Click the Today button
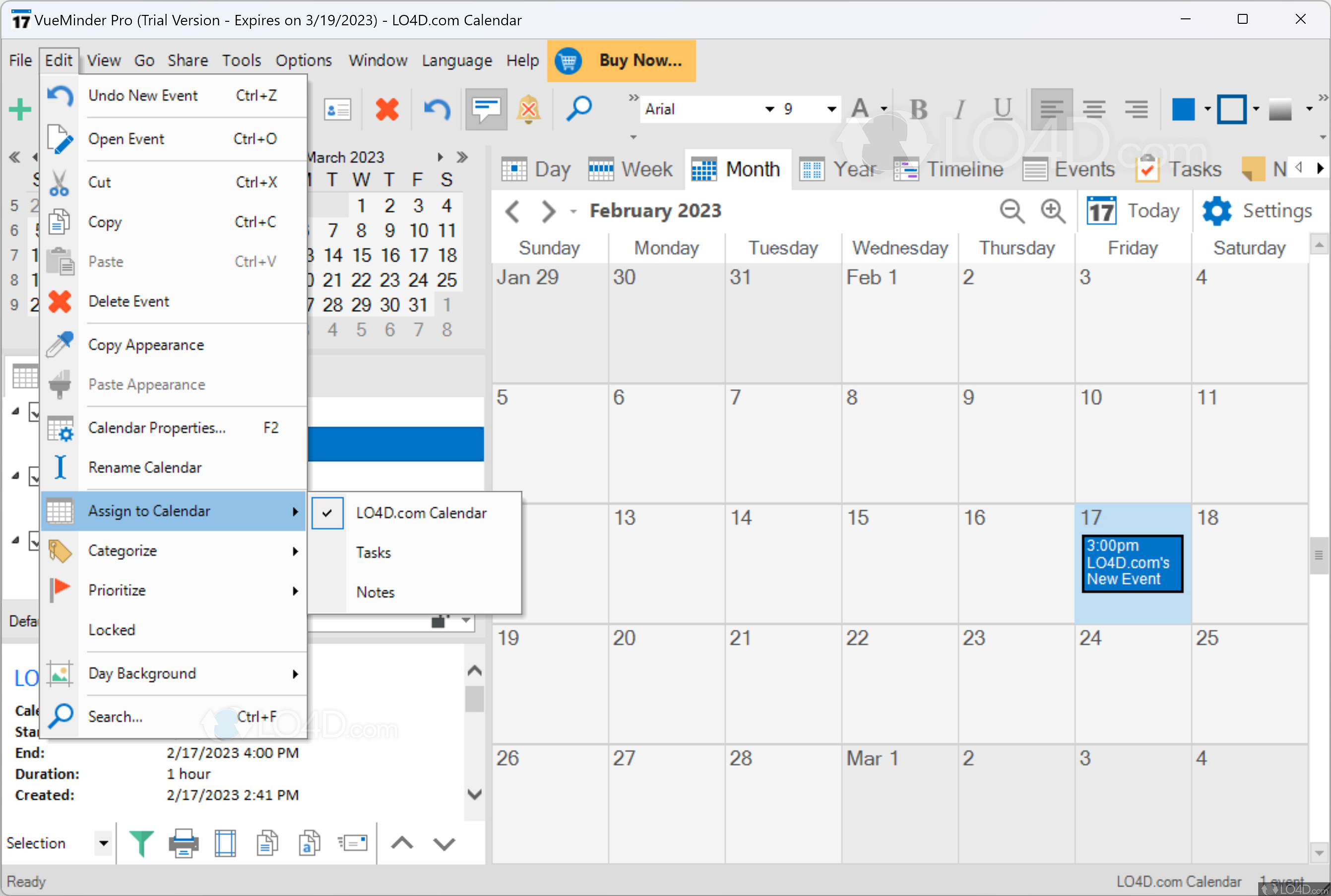1331x896 pixels. [x=1133, y=211]
